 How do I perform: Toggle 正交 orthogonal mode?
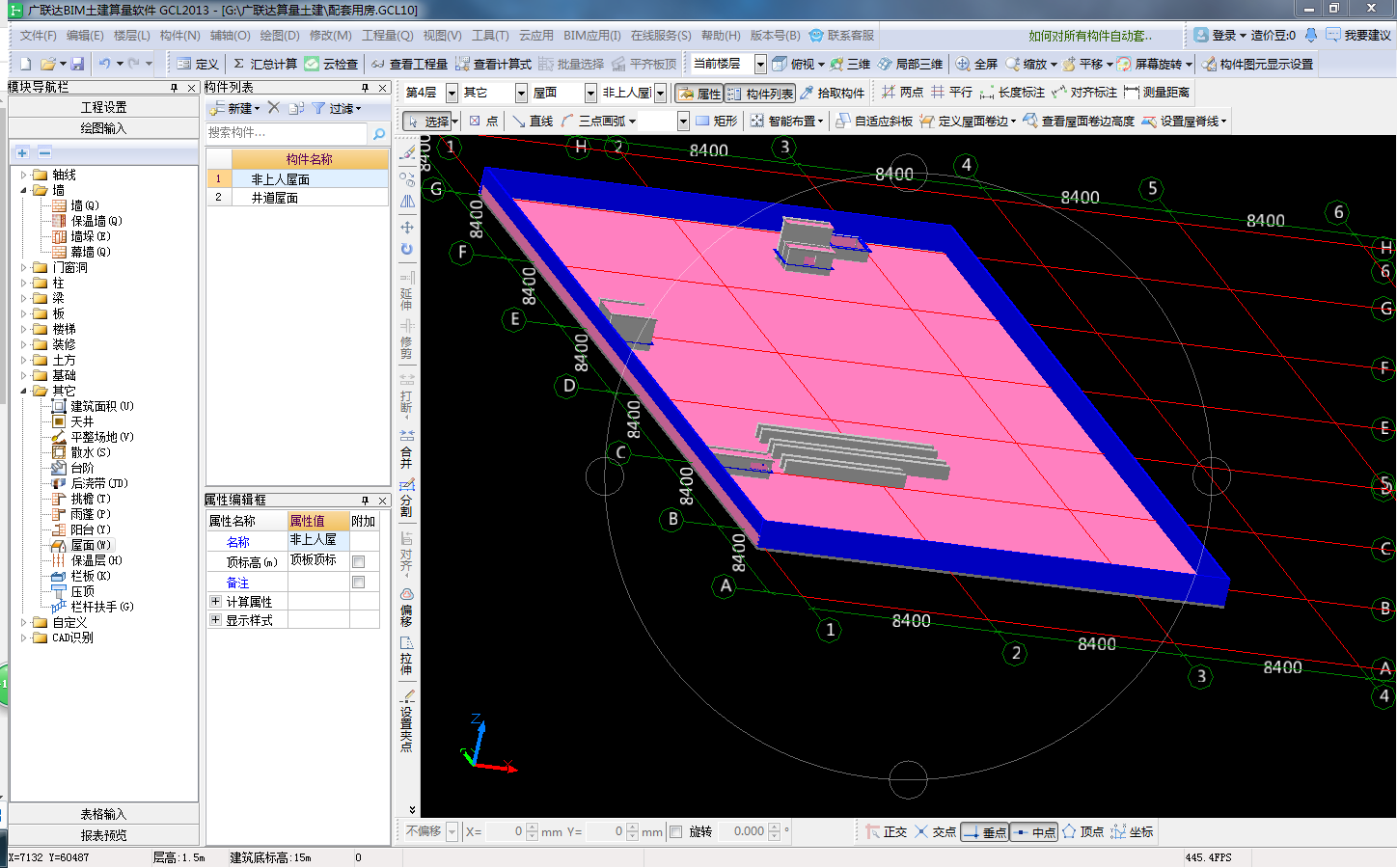(x=887, y=831)
